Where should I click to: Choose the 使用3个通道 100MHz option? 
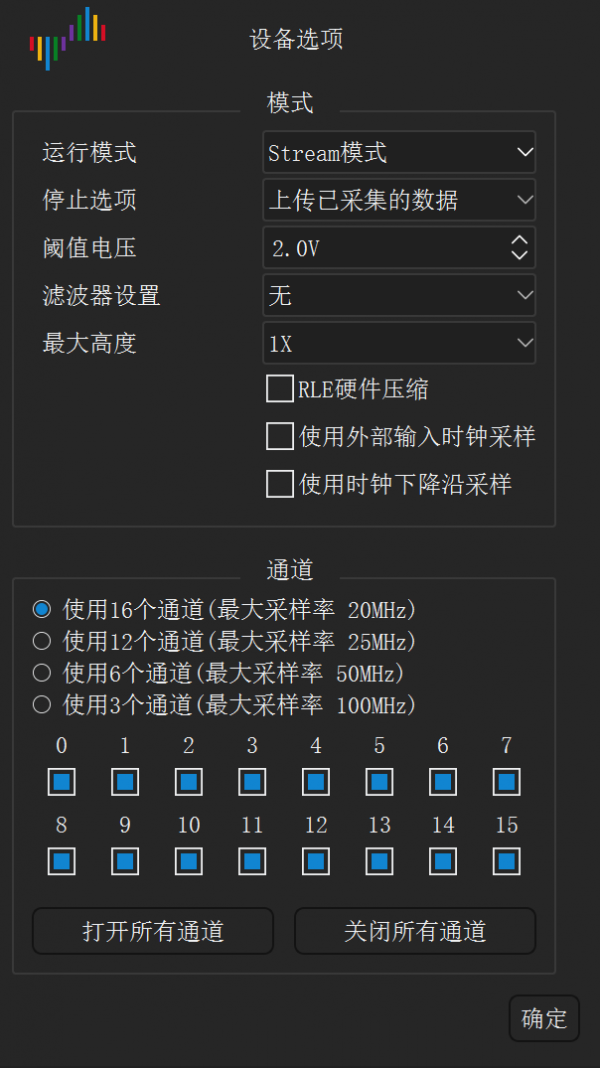41,704
